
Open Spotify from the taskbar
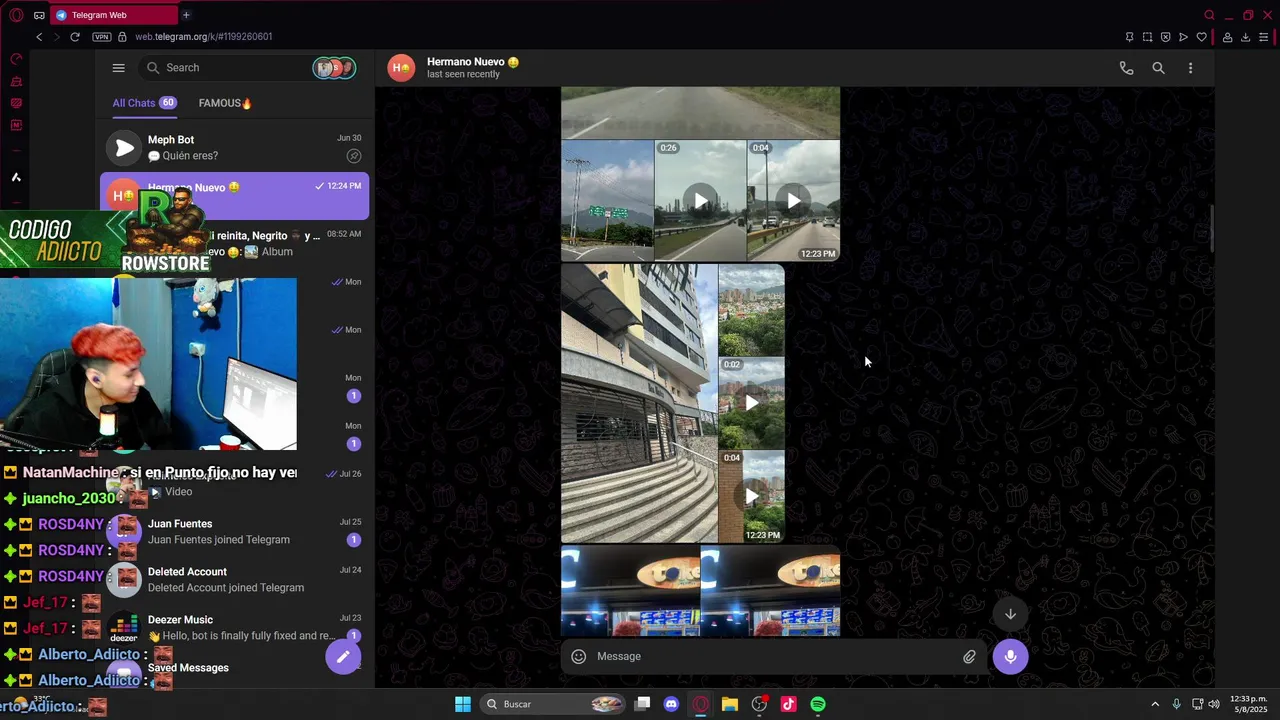point(818,704)
